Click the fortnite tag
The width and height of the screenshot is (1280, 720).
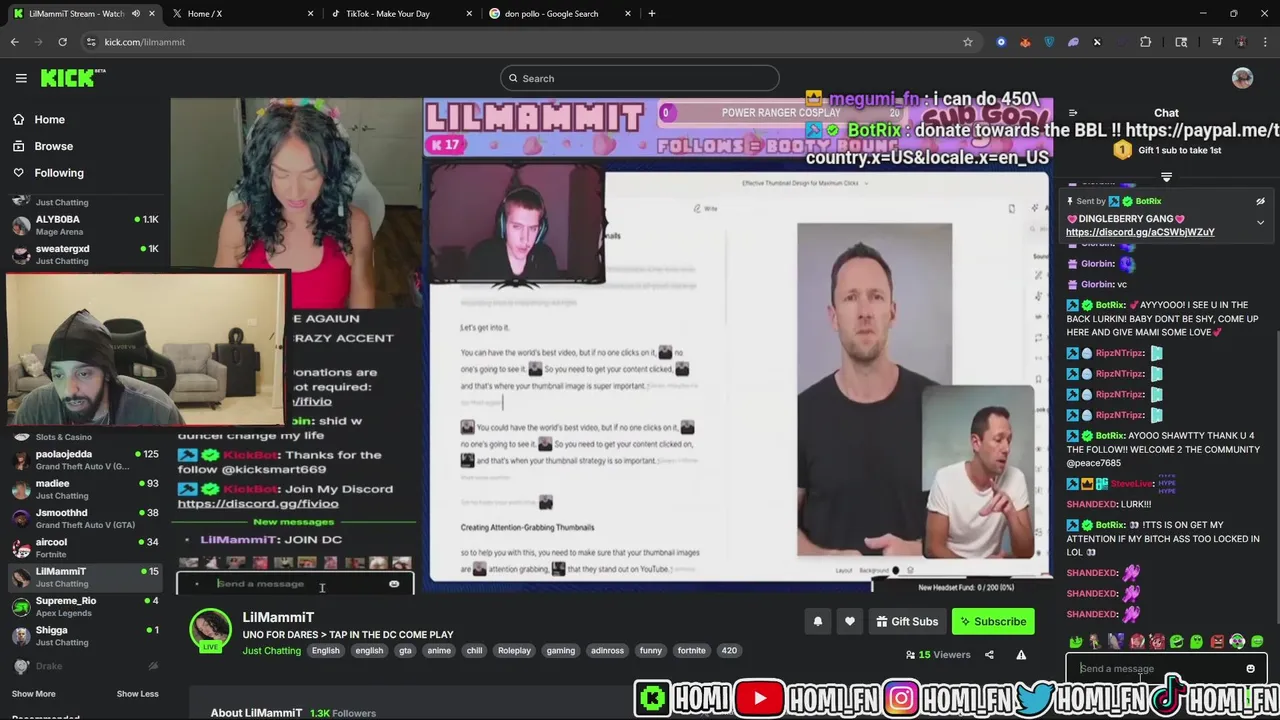pyautogui.click(x=691, y=651)
